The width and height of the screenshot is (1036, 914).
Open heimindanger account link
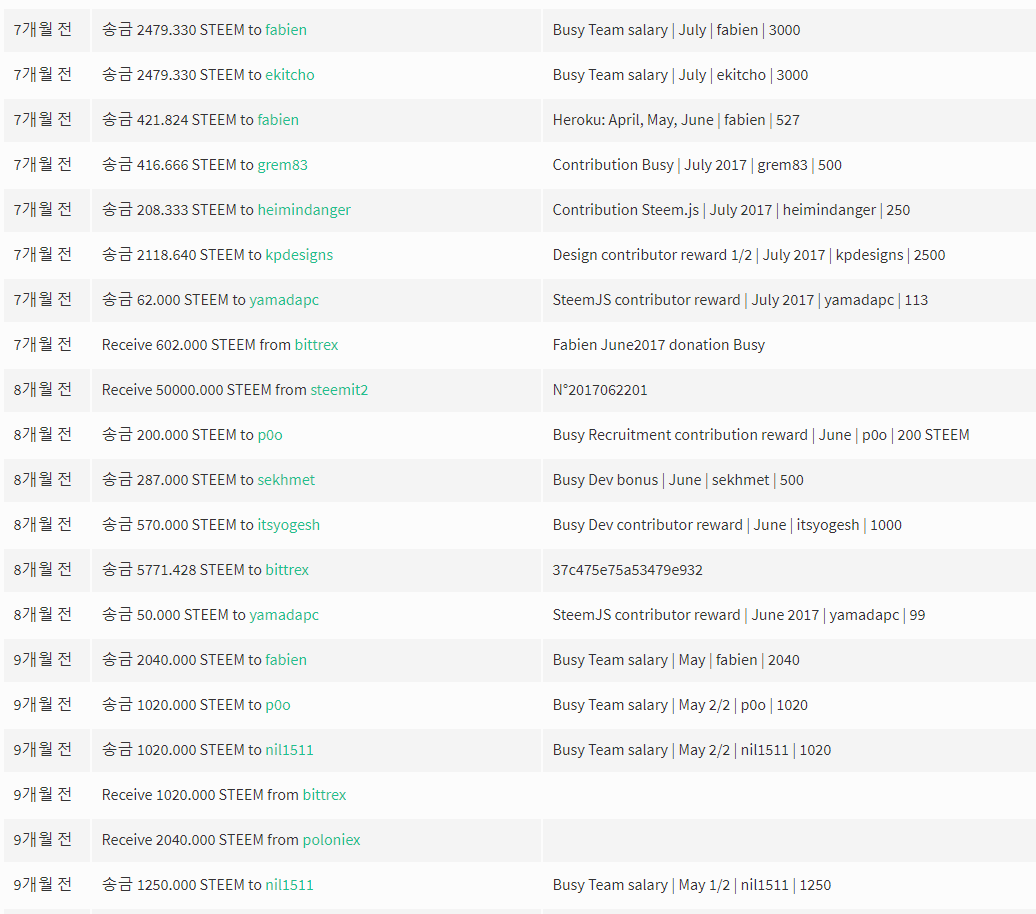coord(304,209)
